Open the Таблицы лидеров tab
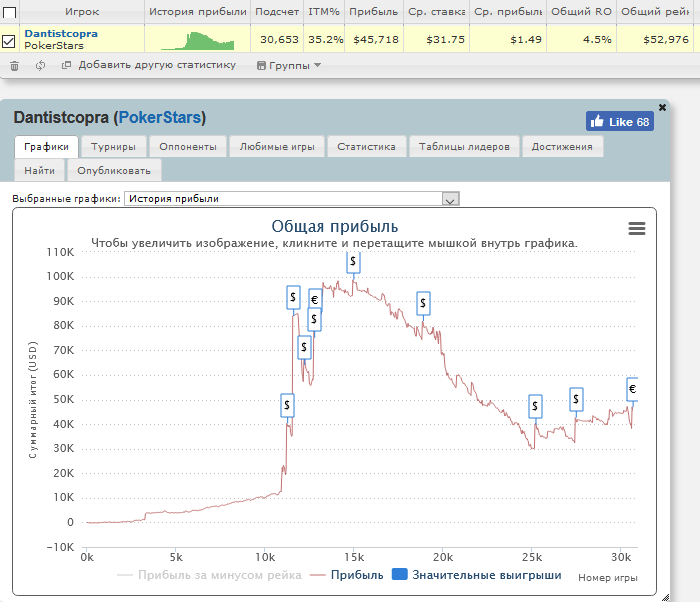This screenshot has height=602, width=700. 464,147
